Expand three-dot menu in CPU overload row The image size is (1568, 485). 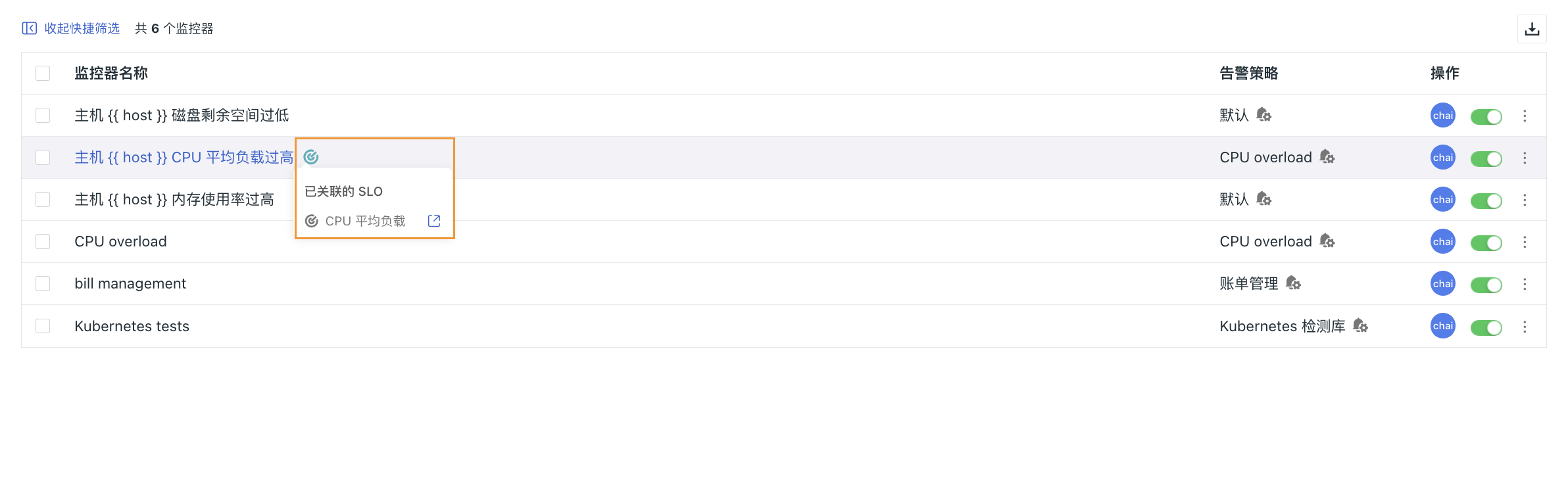tap(1525, 242)
